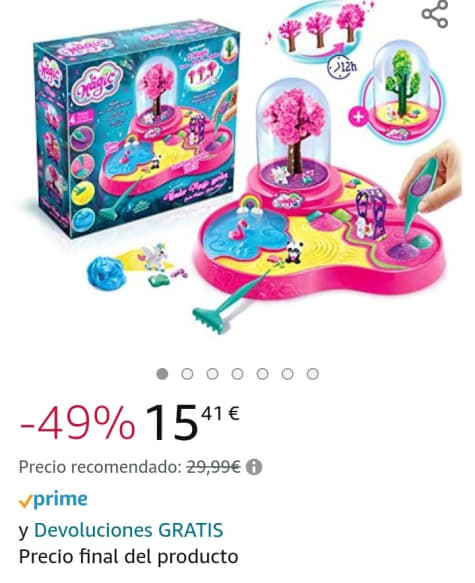Tap the current price 15,41 €
The width and height of the screenshot is (475, 583).
coord(193,423)
